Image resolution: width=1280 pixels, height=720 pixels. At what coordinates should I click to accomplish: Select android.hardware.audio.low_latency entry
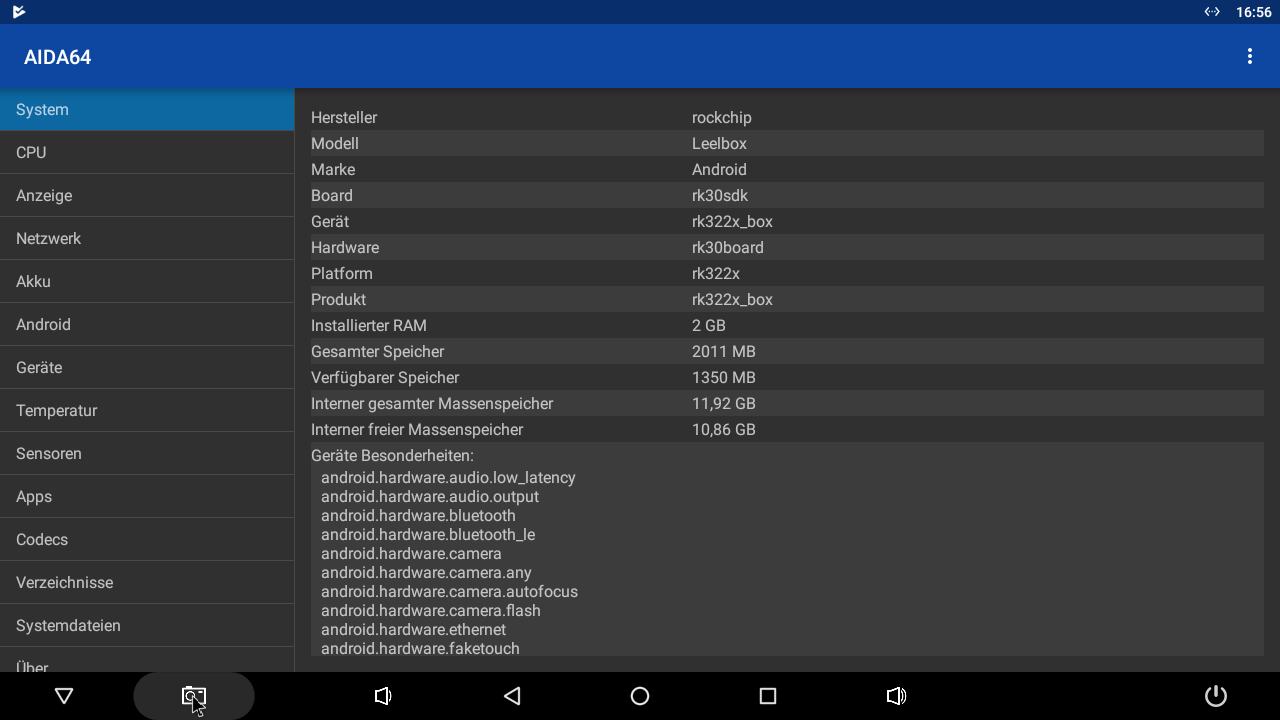click(x=448, y=478)
